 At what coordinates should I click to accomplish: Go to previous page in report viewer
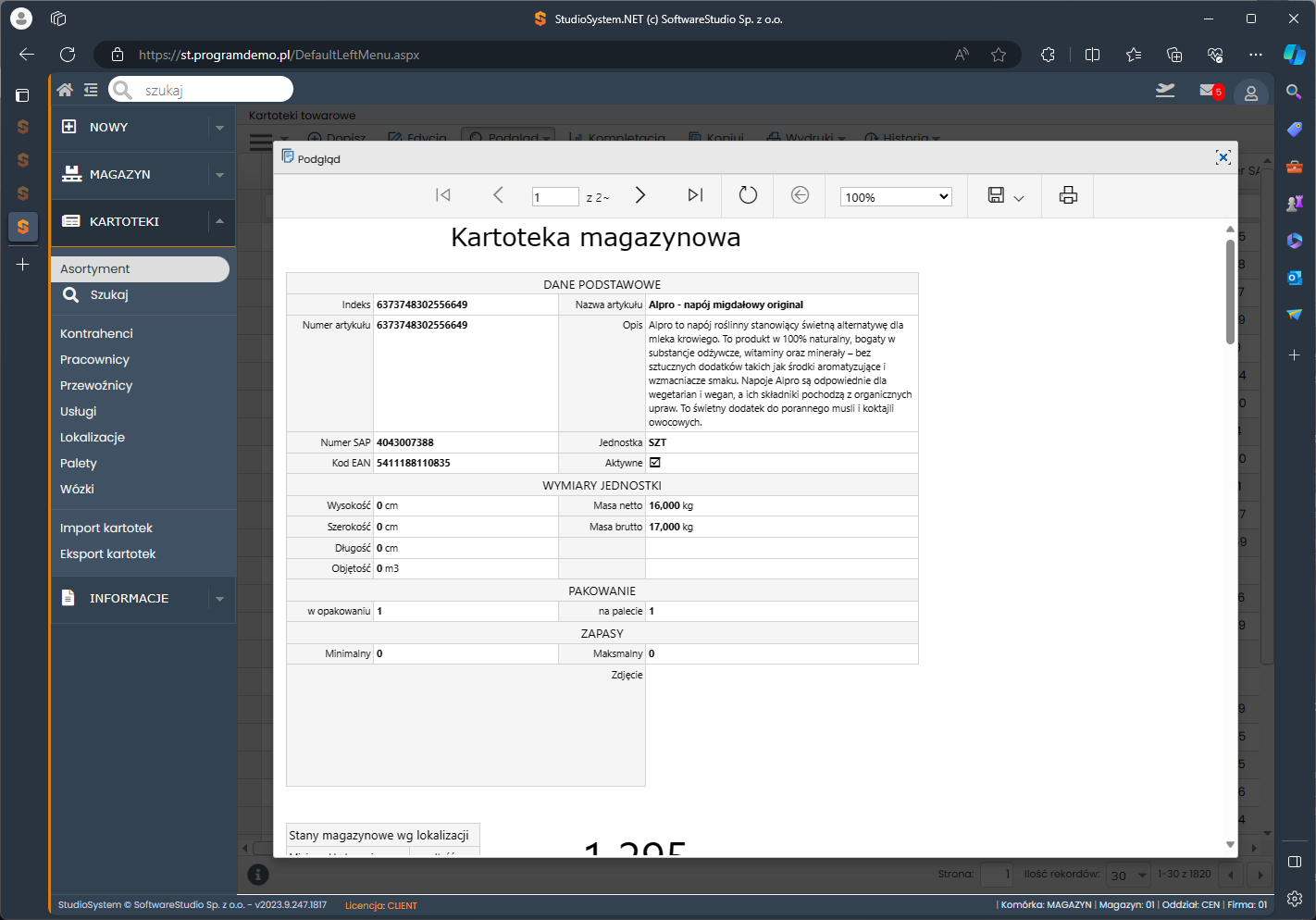tap(498, 195)
